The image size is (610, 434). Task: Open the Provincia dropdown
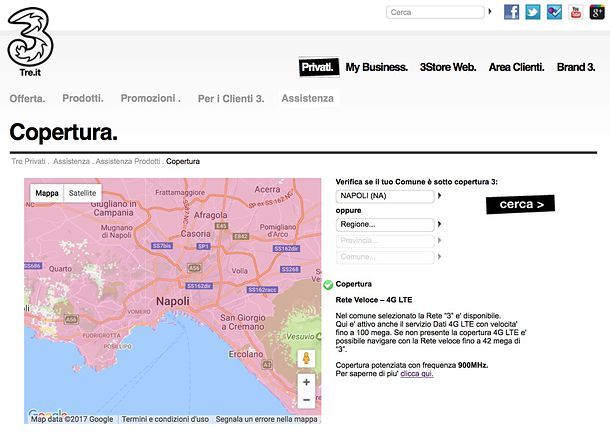coord(385,241)
